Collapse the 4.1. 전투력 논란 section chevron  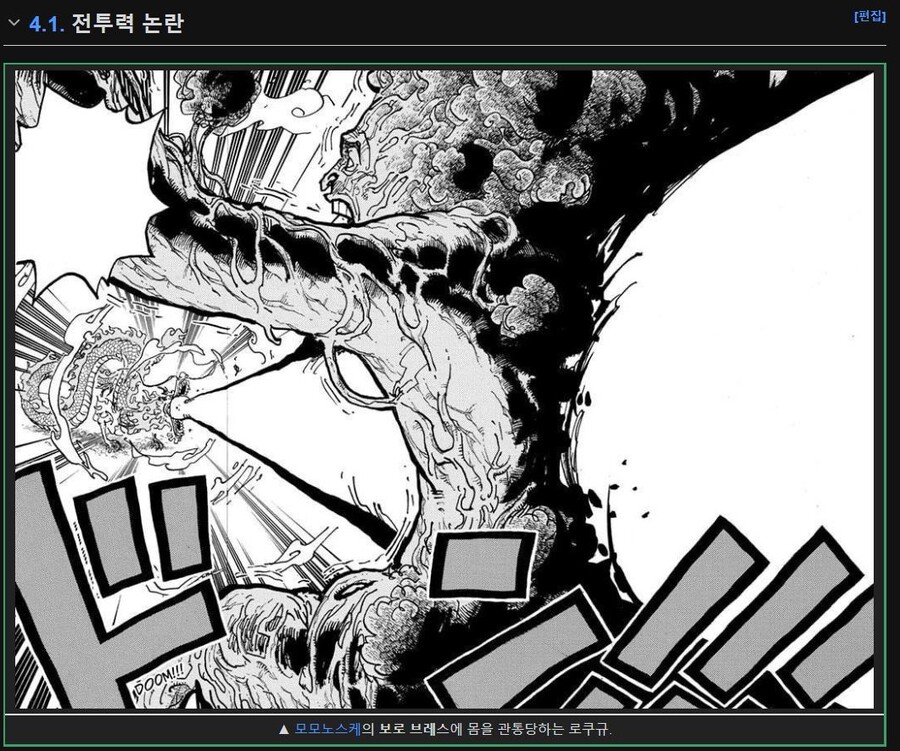tap(14, 23)
